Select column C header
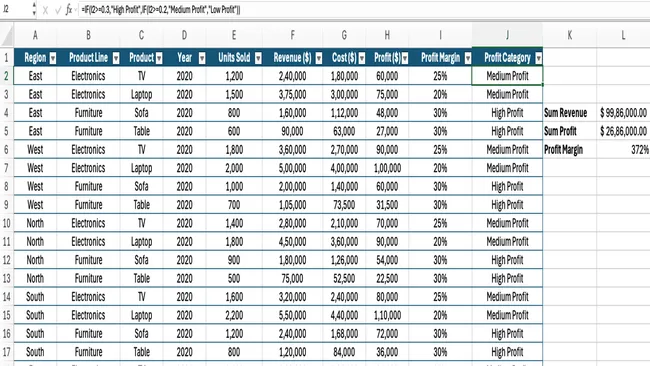 point(141,36)
